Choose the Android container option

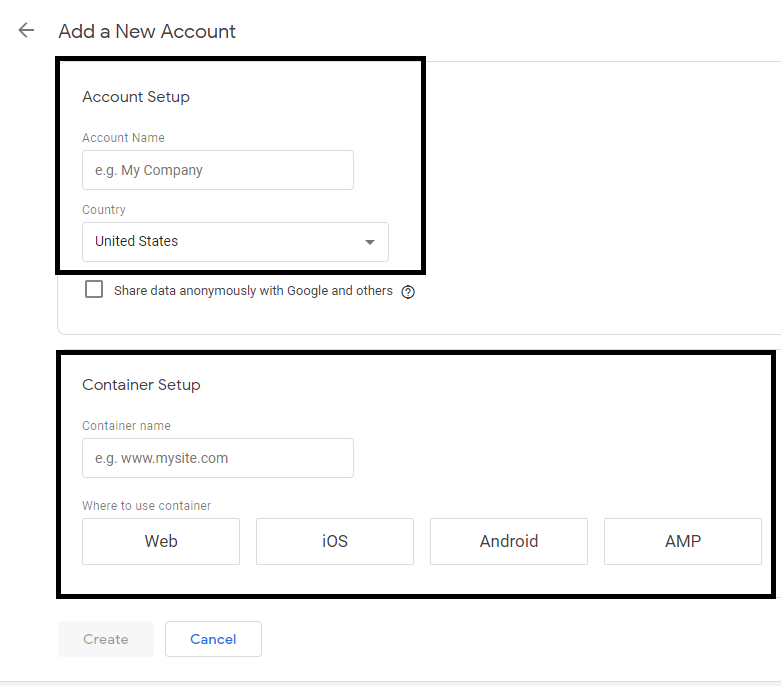(509, 541)
